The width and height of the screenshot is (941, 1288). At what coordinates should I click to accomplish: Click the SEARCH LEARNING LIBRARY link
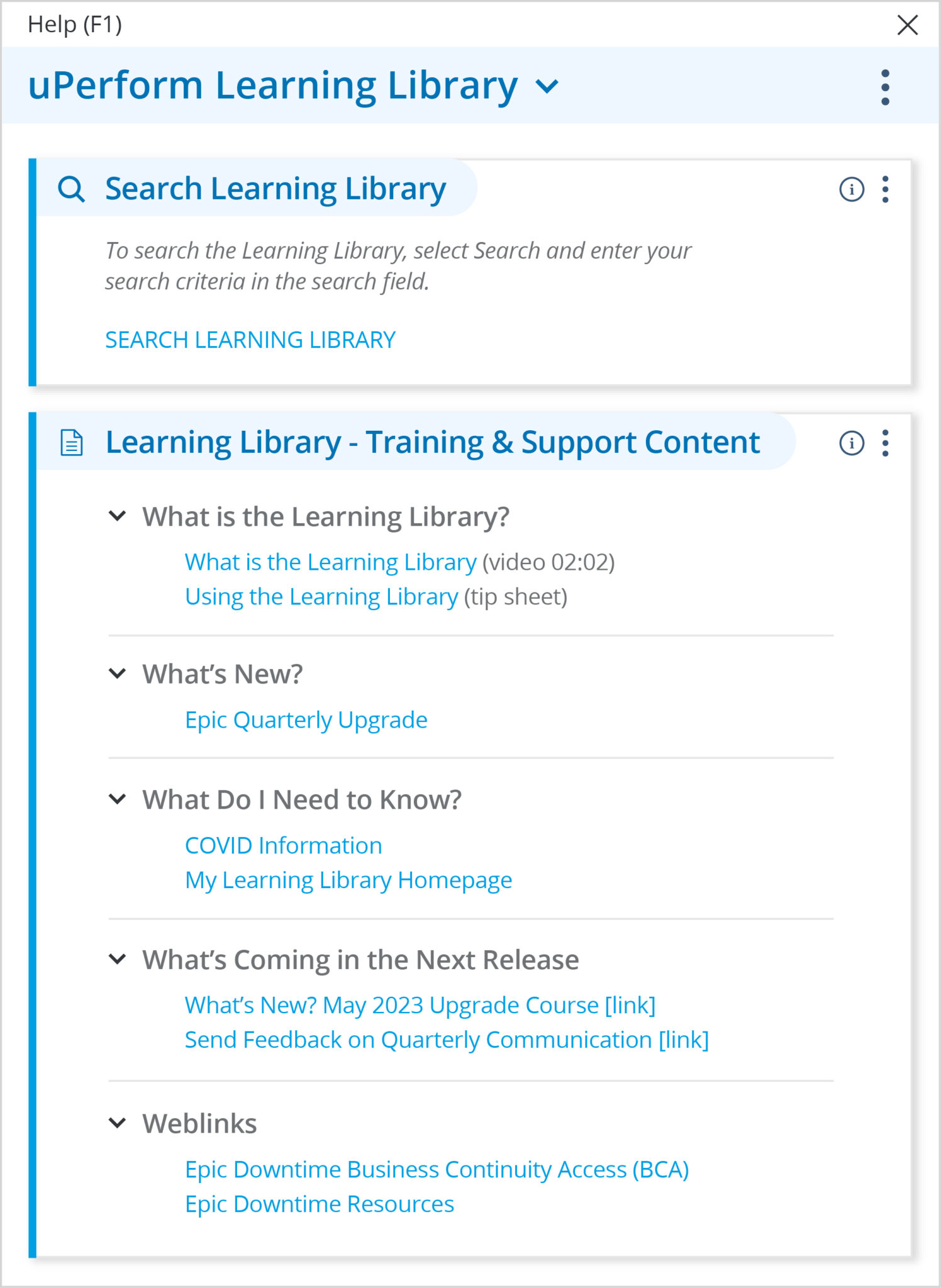pyautogui.click(x=250, y=340)
